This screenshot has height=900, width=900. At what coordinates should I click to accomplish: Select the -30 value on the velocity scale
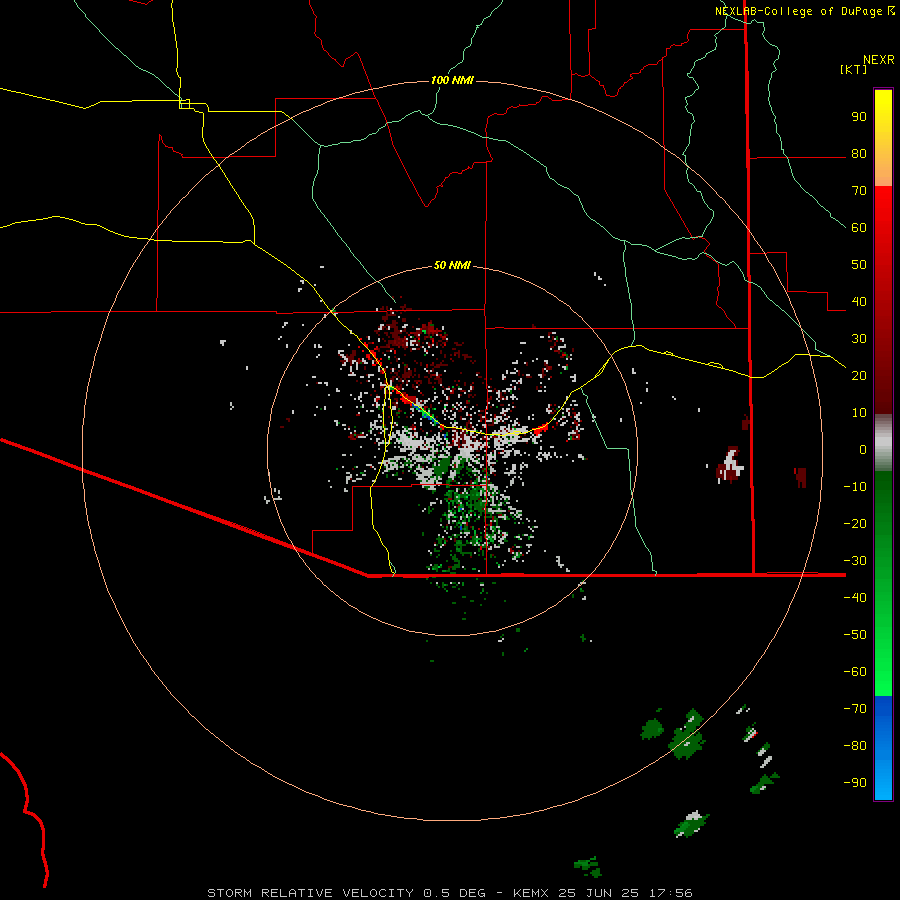(x=855, y=561)
